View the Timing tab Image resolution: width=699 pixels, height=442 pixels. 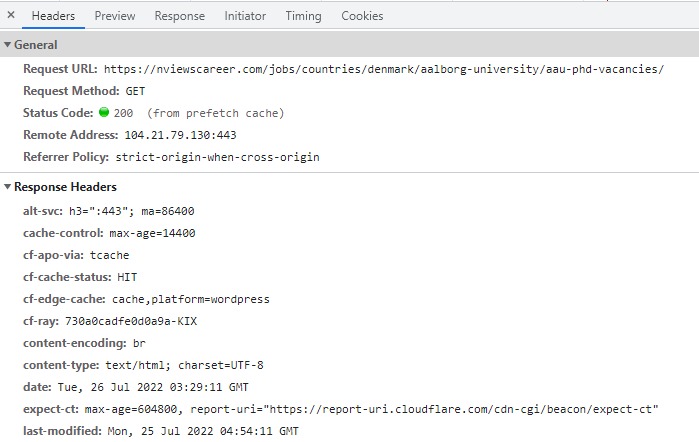pyautogui.click(x=303, y=16)
